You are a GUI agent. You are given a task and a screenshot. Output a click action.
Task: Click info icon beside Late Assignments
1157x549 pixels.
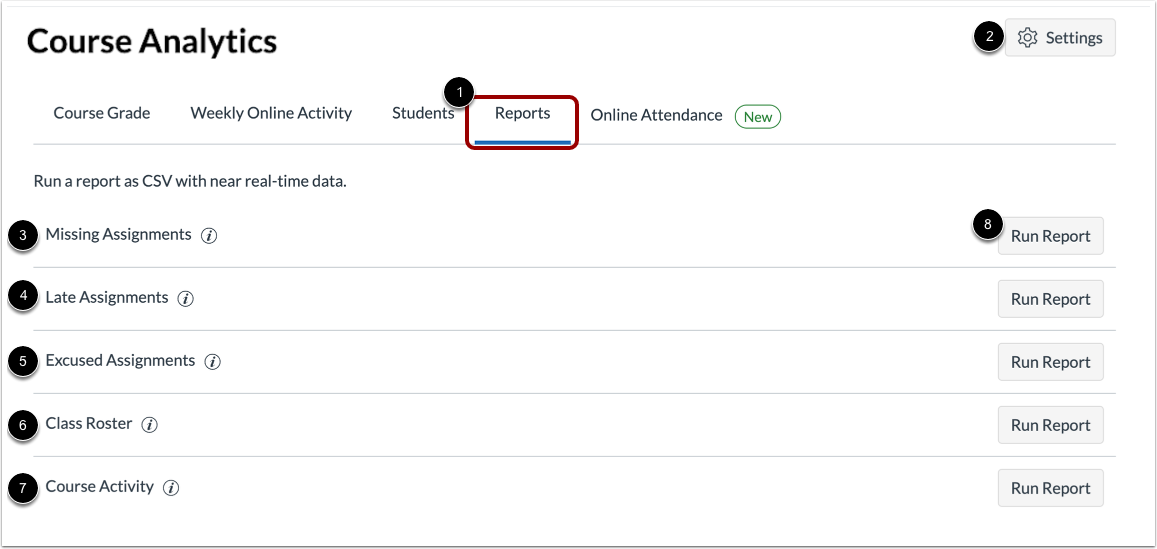pyautogui.click(x=186, y=299)
